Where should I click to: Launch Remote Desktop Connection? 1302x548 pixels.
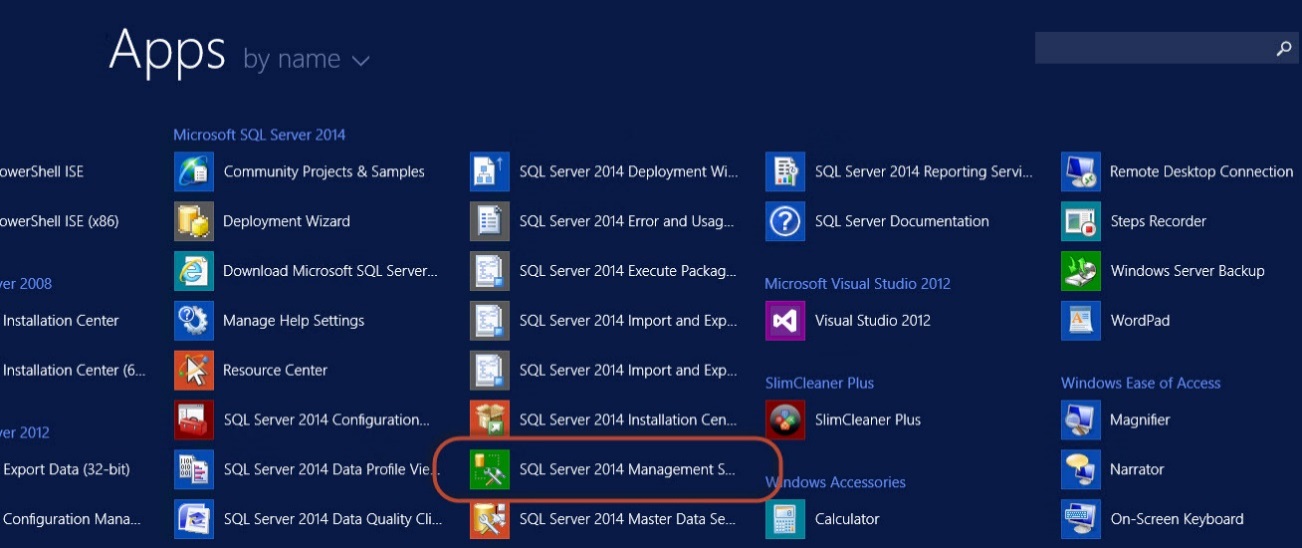coord(1178,172)
